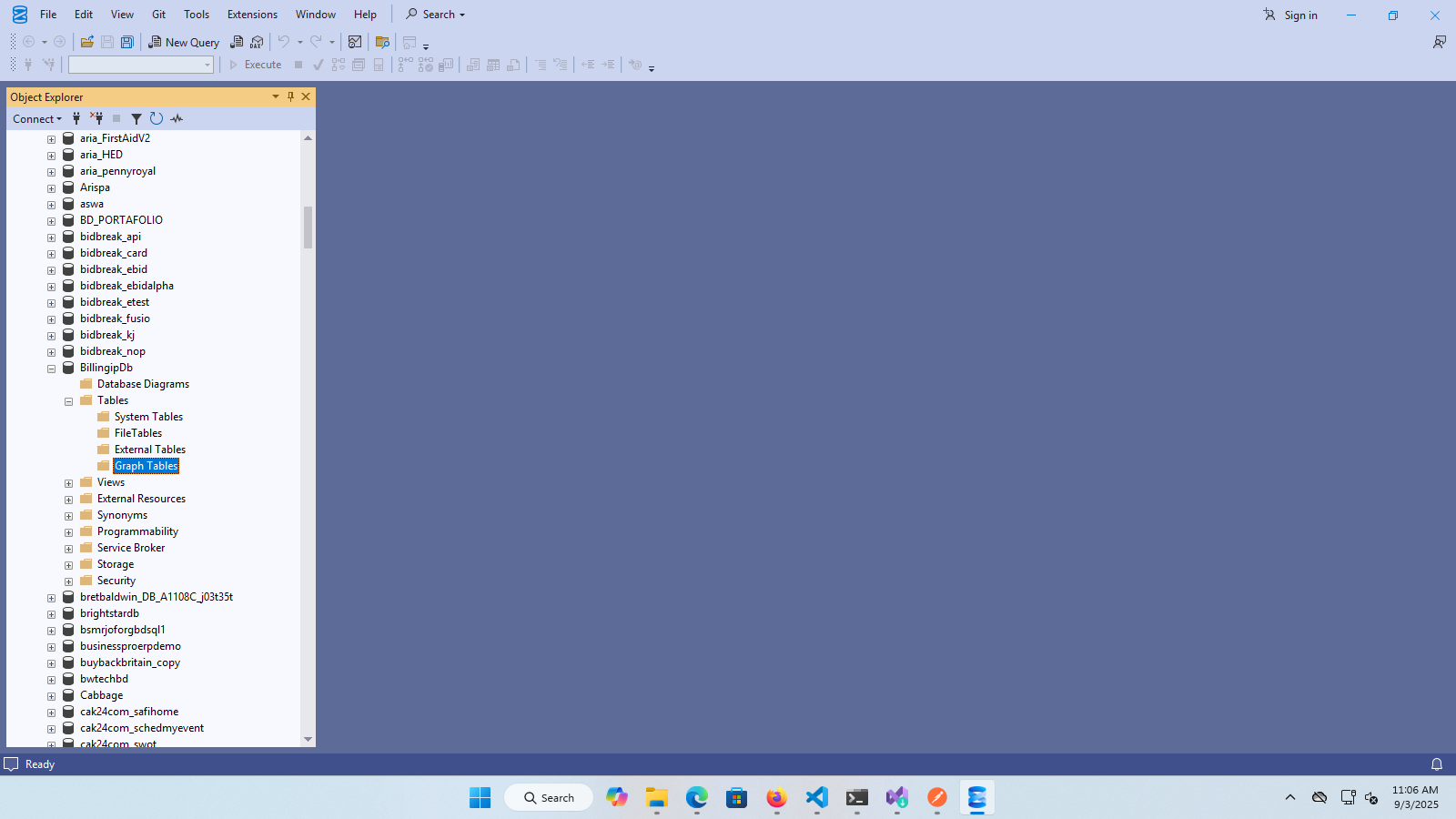This screenshot has width=1456, height=819.
Task: Open the available databases combo box
Action: point(141,65)
